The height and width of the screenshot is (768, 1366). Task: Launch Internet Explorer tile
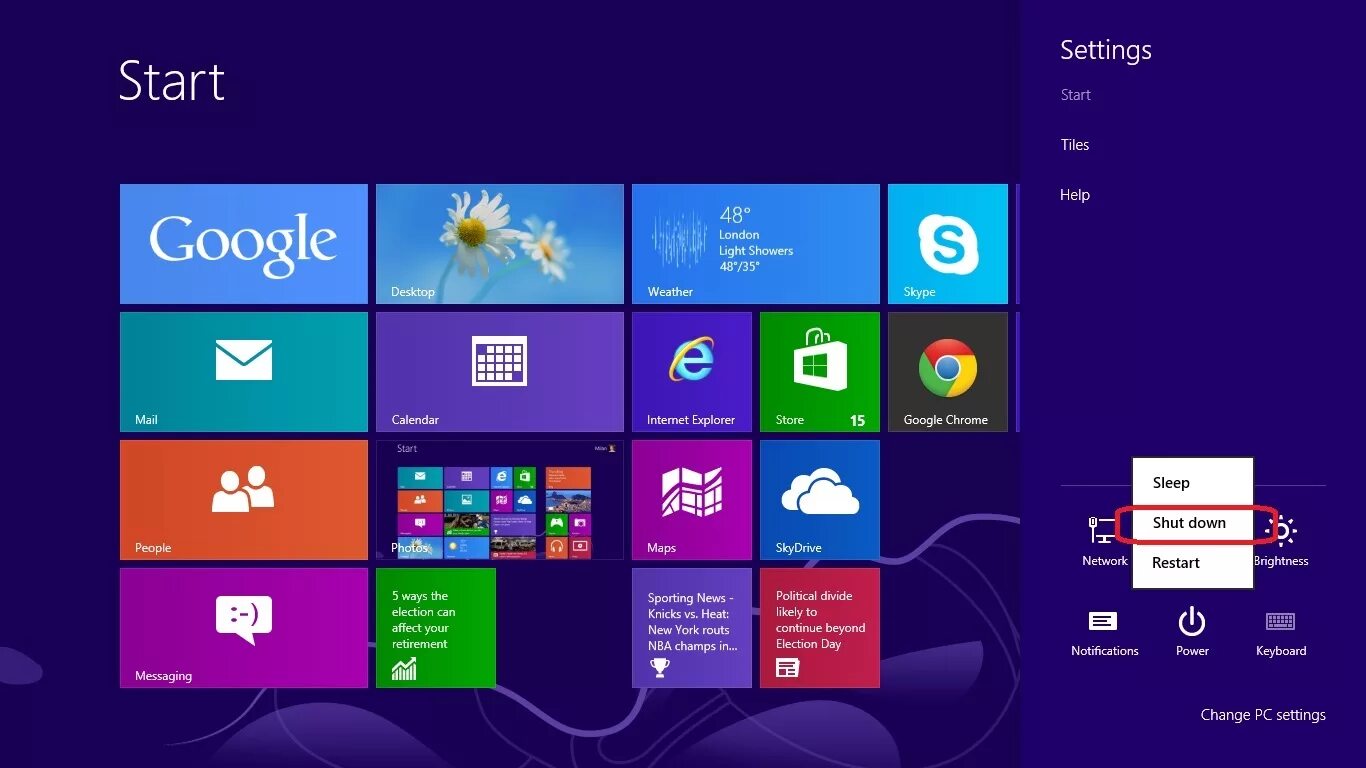coord(692,372)
